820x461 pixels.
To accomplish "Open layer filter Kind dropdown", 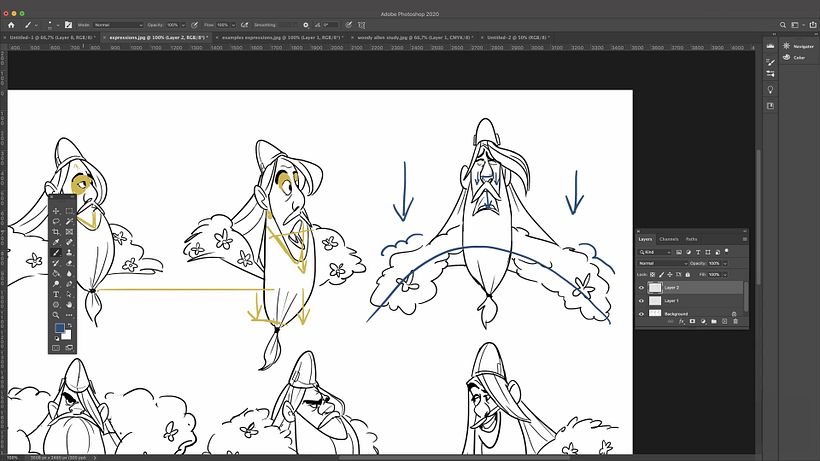I will (655, 252).
